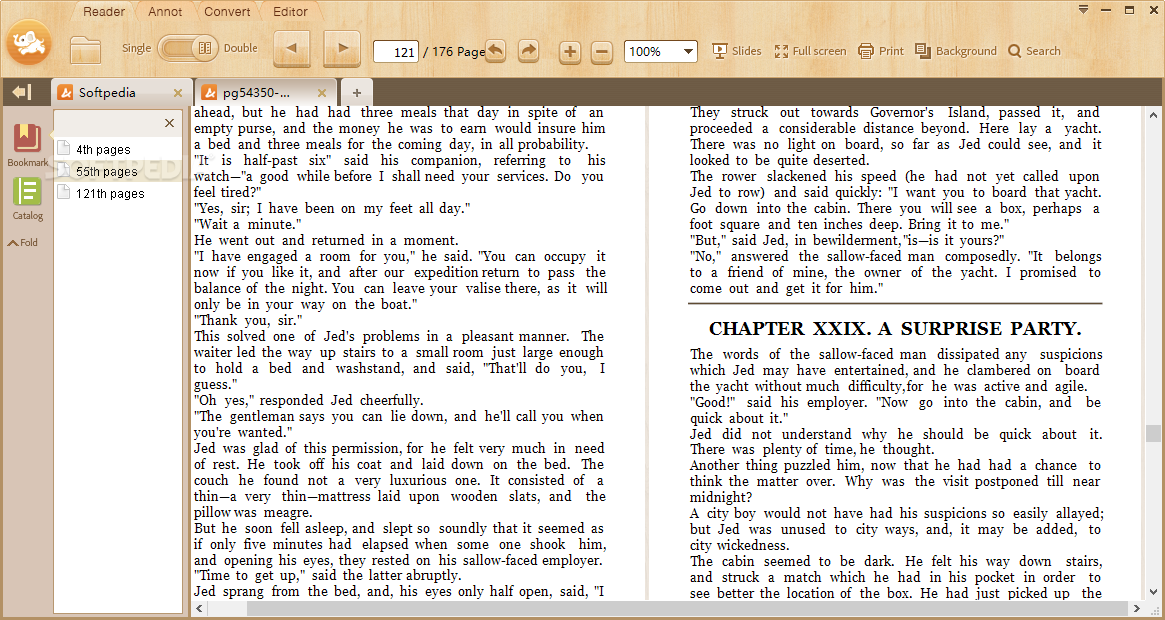Change the Background setting

click(x=955, y=51)
